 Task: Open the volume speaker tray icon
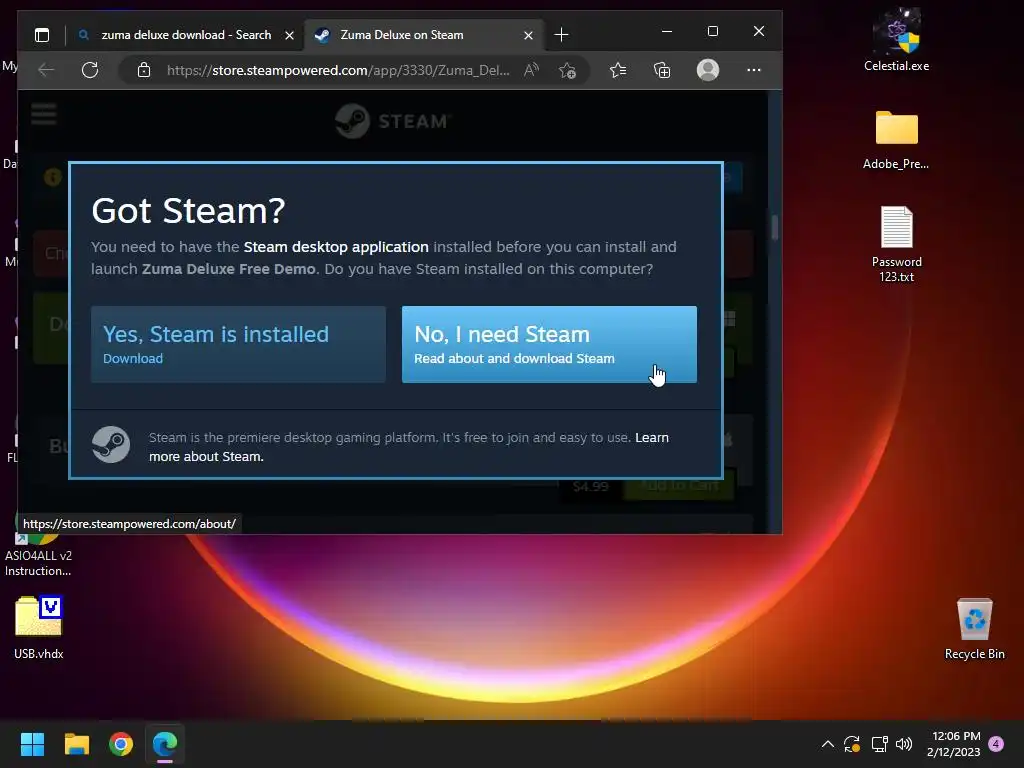tap(904, 744)
